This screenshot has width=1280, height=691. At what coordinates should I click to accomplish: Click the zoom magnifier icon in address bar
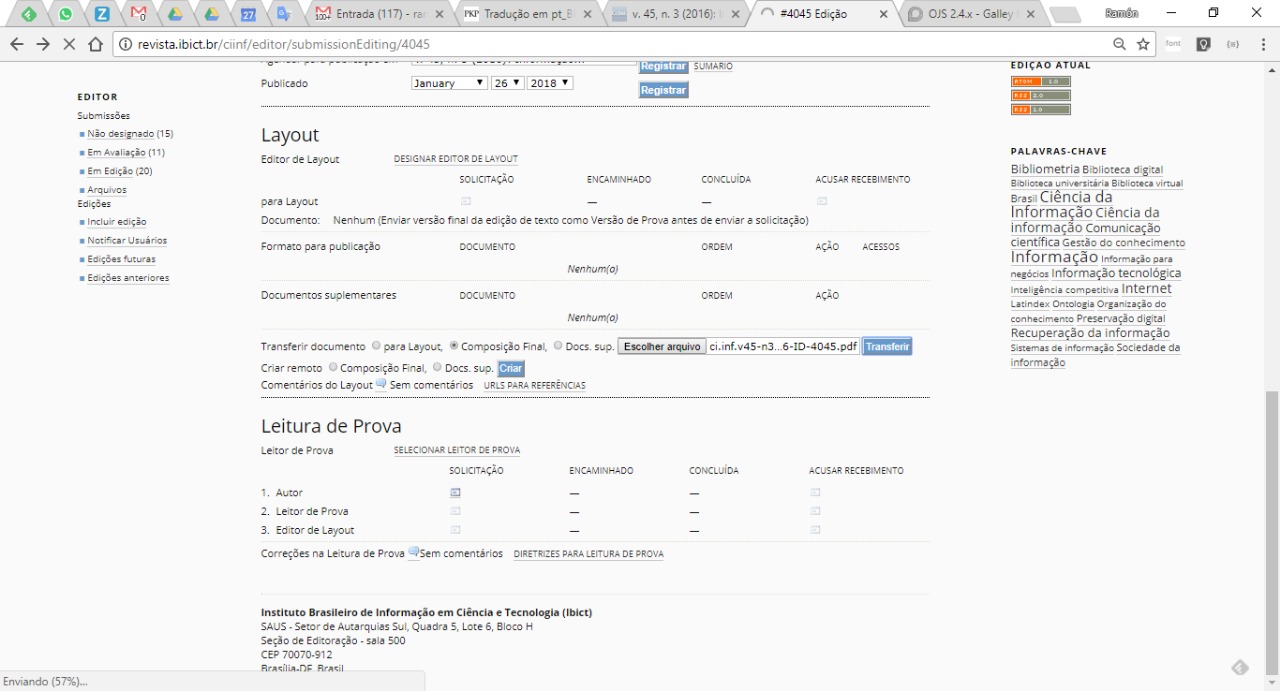[1119, 44]
